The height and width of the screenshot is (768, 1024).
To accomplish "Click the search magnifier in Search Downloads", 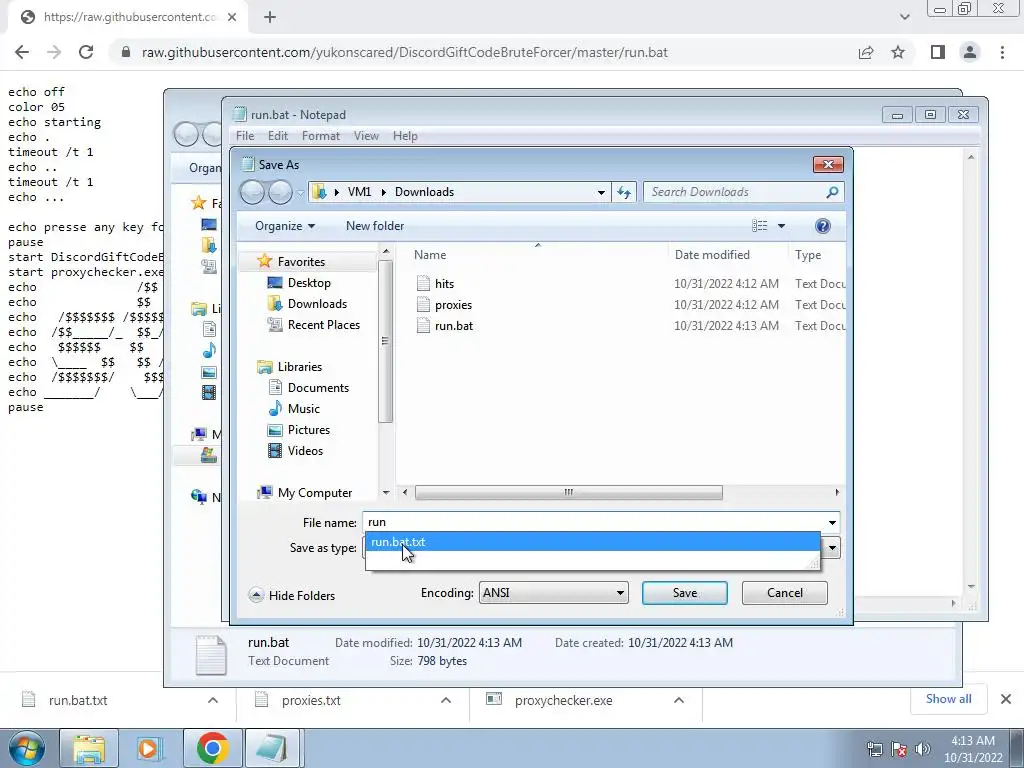I will click(832, 192).
